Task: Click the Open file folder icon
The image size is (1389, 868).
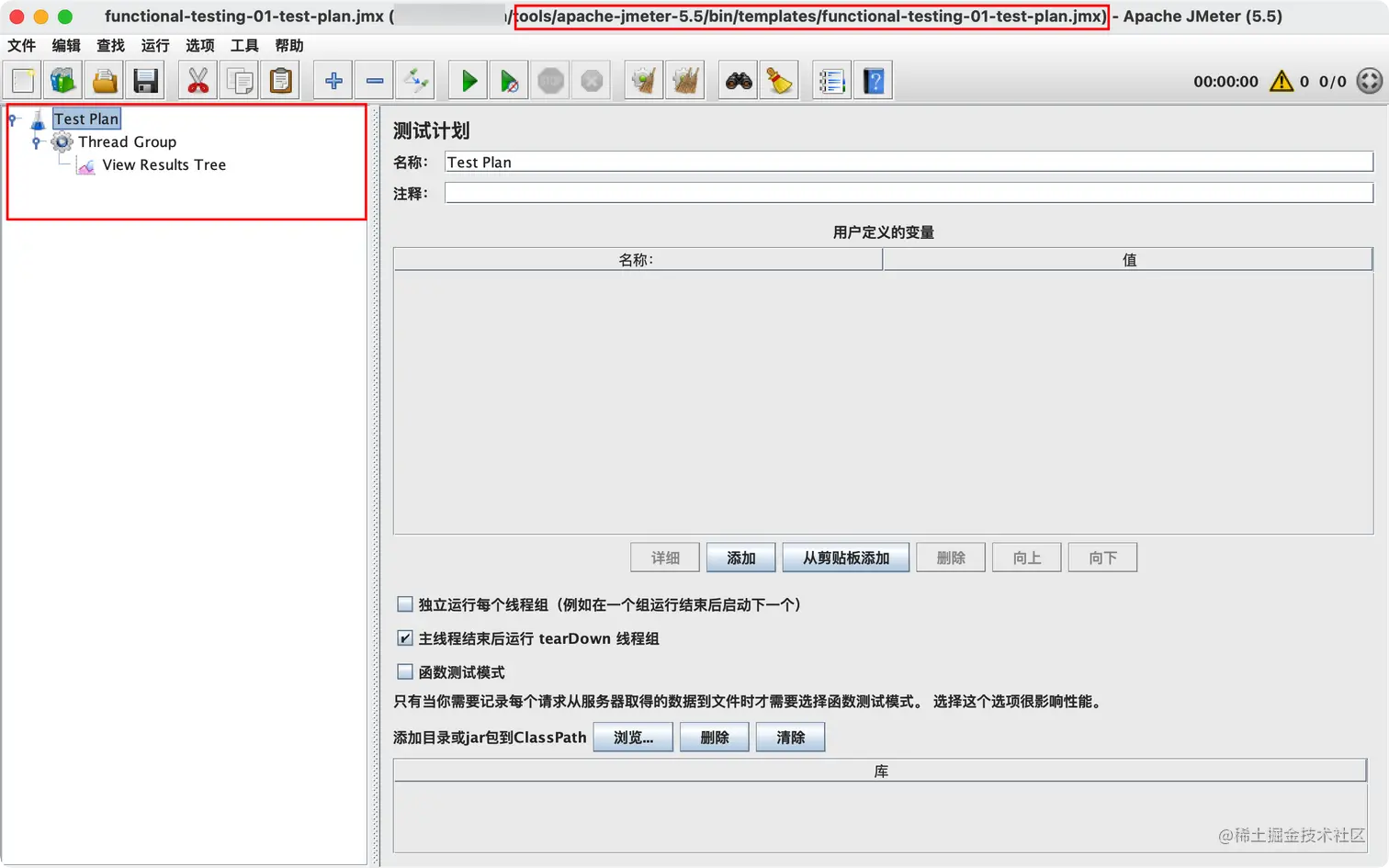Action: click(x=105, y=81)
